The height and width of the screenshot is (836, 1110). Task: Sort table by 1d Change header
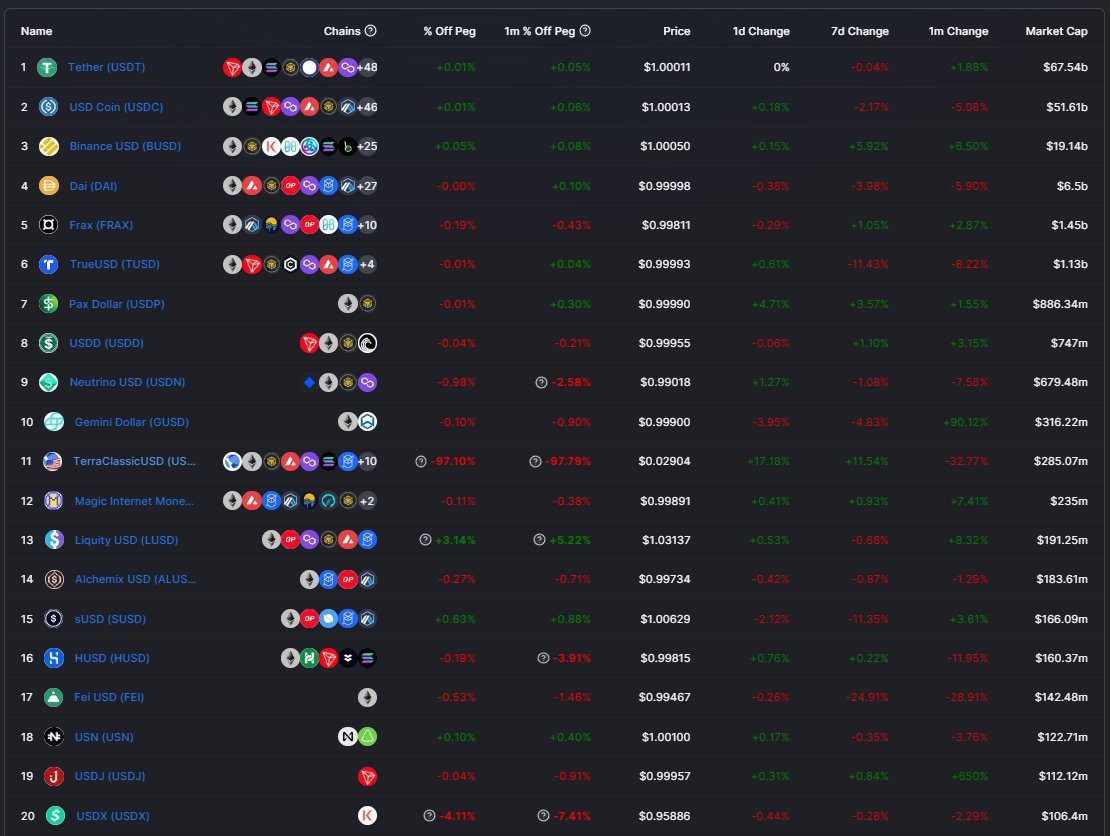pyautogui.click(x=761, y=31)
